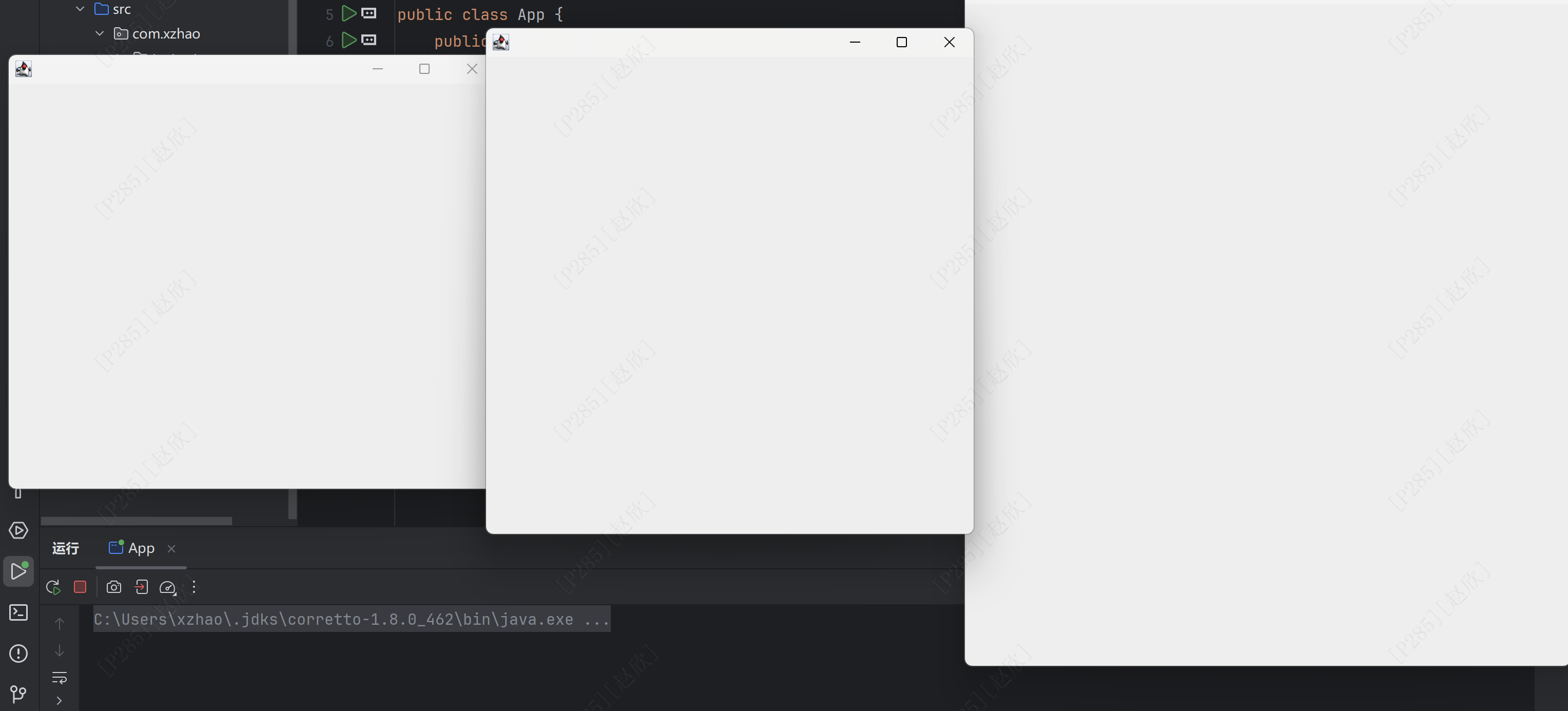
Task: Click the thread dump camera icon
Action: tap(114, 587)
